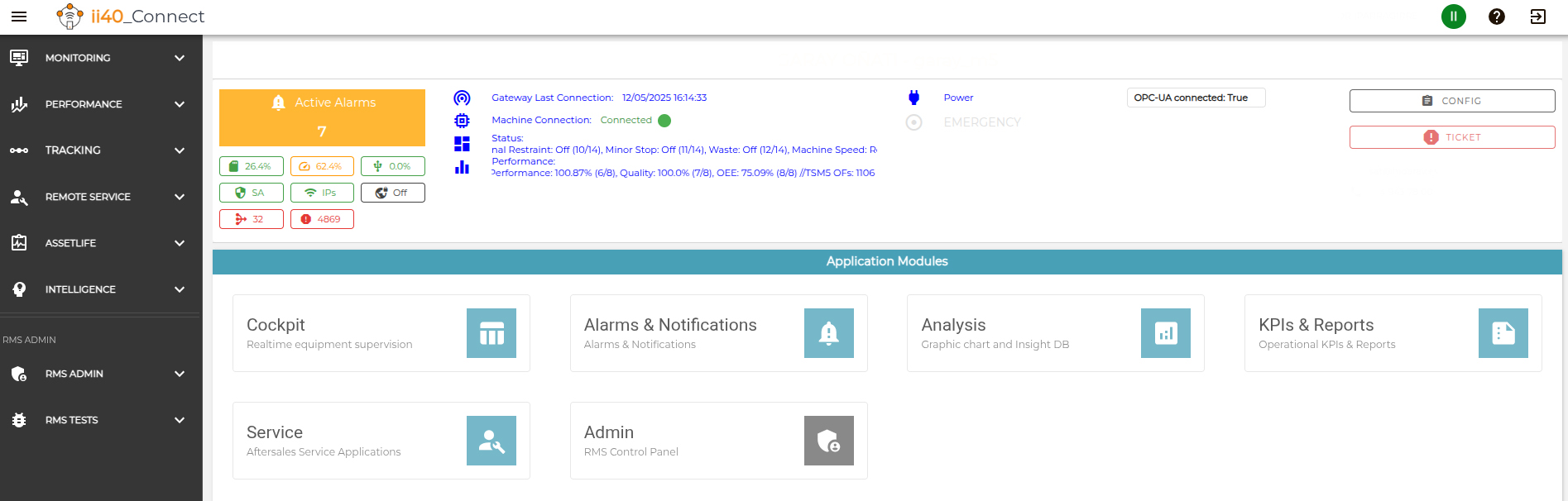
Task: Click the Remote Service person icon
Action: (x=19, y=197)
